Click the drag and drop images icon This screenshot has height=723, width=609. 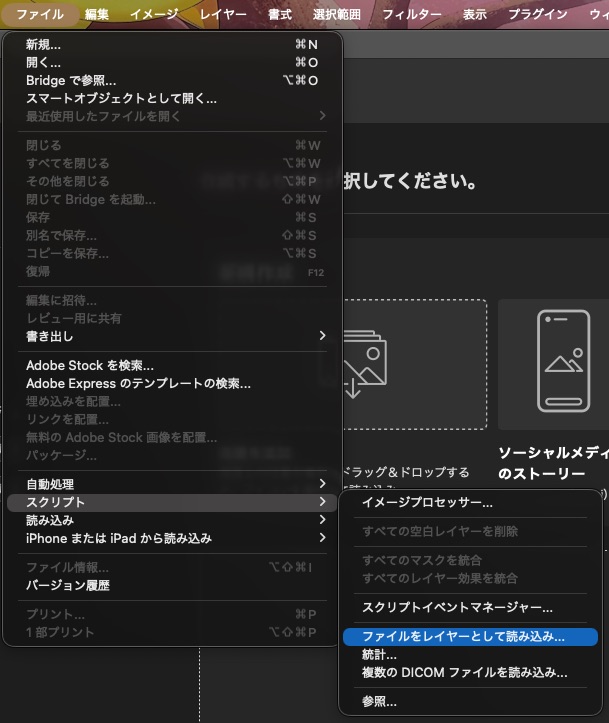click(363, 364)
